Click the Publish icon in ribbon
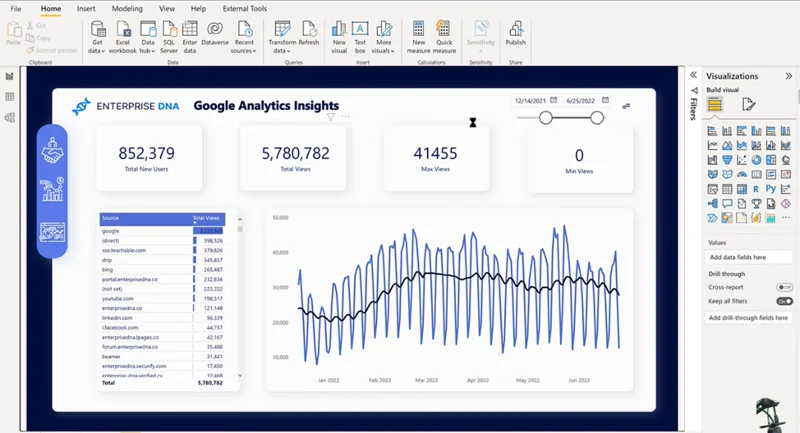The width and height of the screenshot is (800, 433). pos(515,34)
